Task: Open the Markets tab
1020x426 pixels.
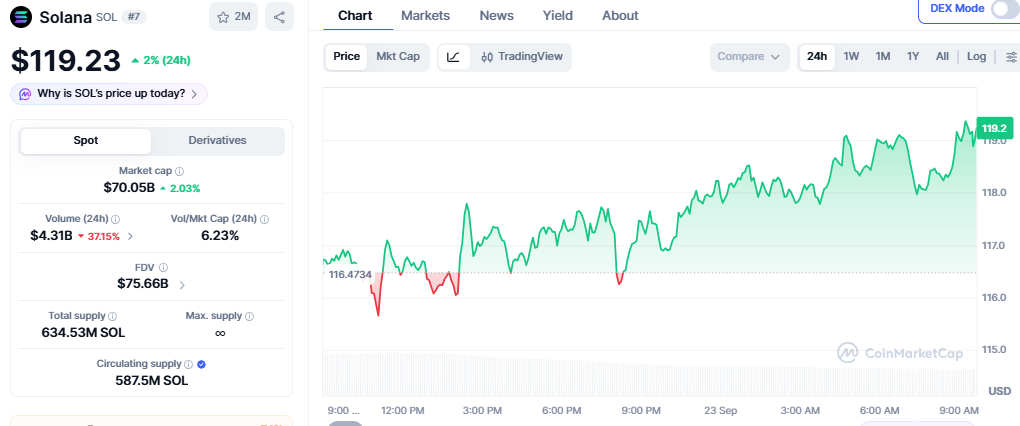Action: pos(425,16)
